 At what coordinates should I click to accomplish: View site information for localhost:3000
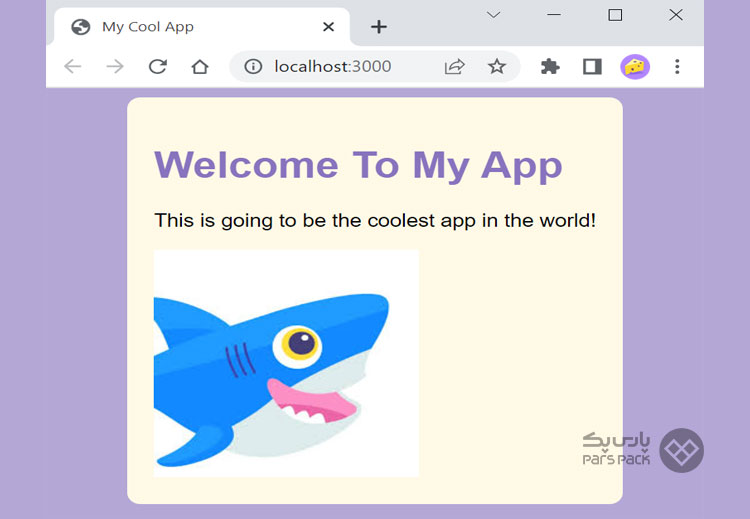coord(253,66)
